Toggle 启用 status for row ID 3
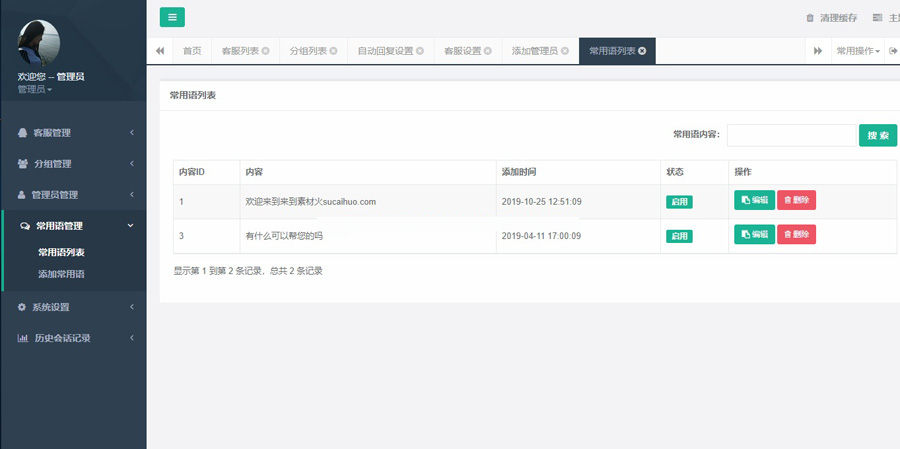 point(679,236)
